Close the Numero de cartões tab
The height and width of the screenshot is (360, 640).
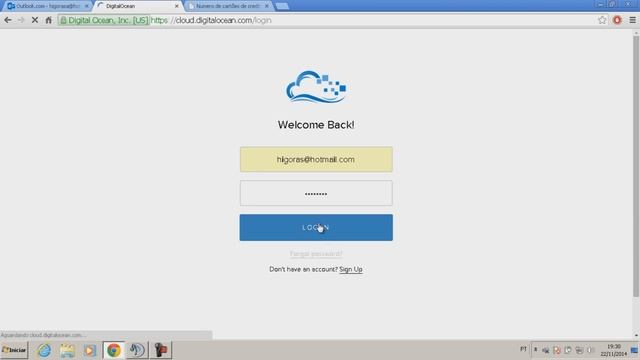pyautogui.click(x=267, y=6)
